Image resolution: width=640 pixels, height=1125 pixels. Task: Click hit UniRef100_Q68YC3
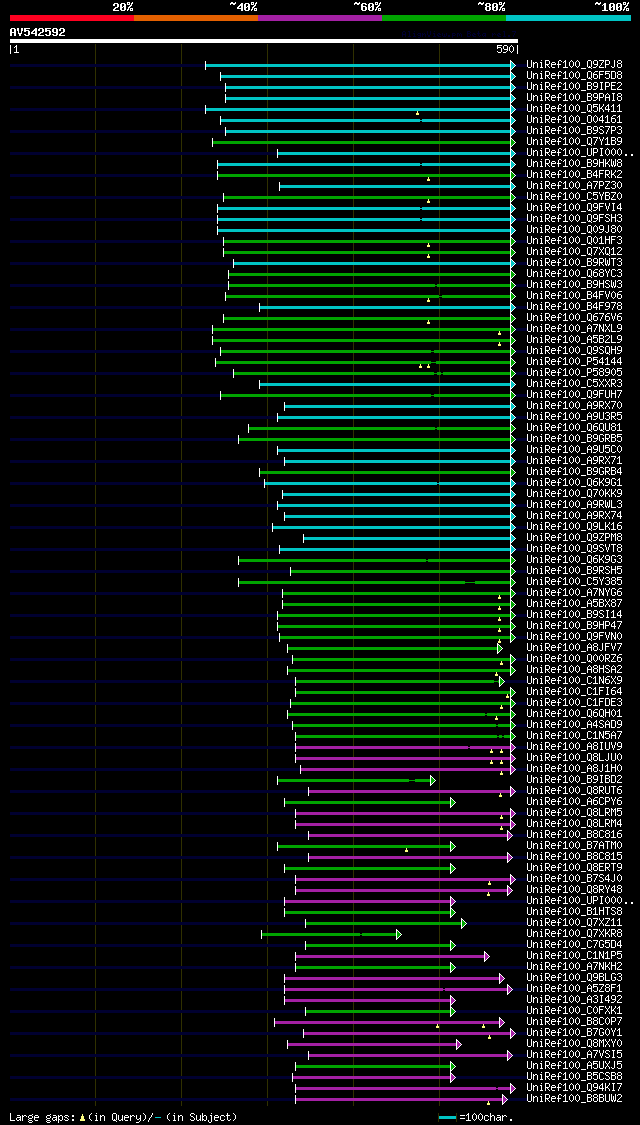(574, 273)
